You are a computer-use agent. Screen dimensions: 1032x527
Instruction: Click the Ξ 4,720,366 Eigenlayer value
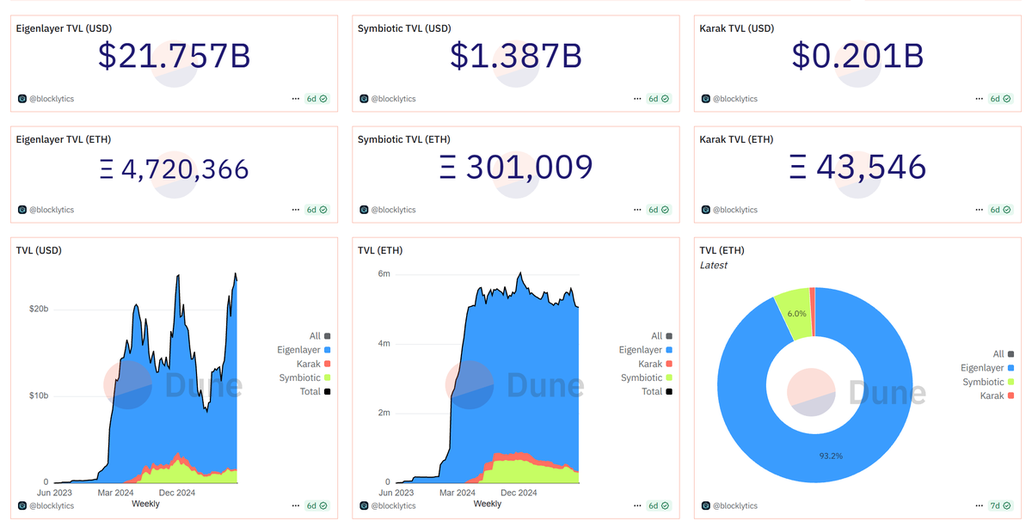coord(174,168)
